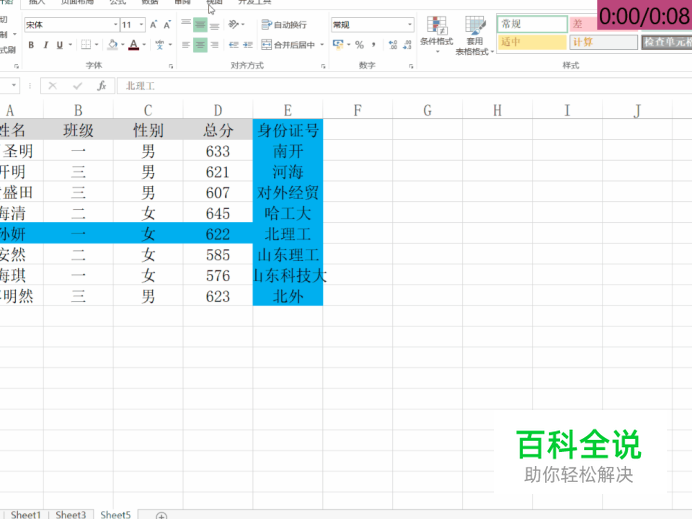Select Bottom Align icon
This screenshot has width=692, height=519.
click(x=214, y=25)
